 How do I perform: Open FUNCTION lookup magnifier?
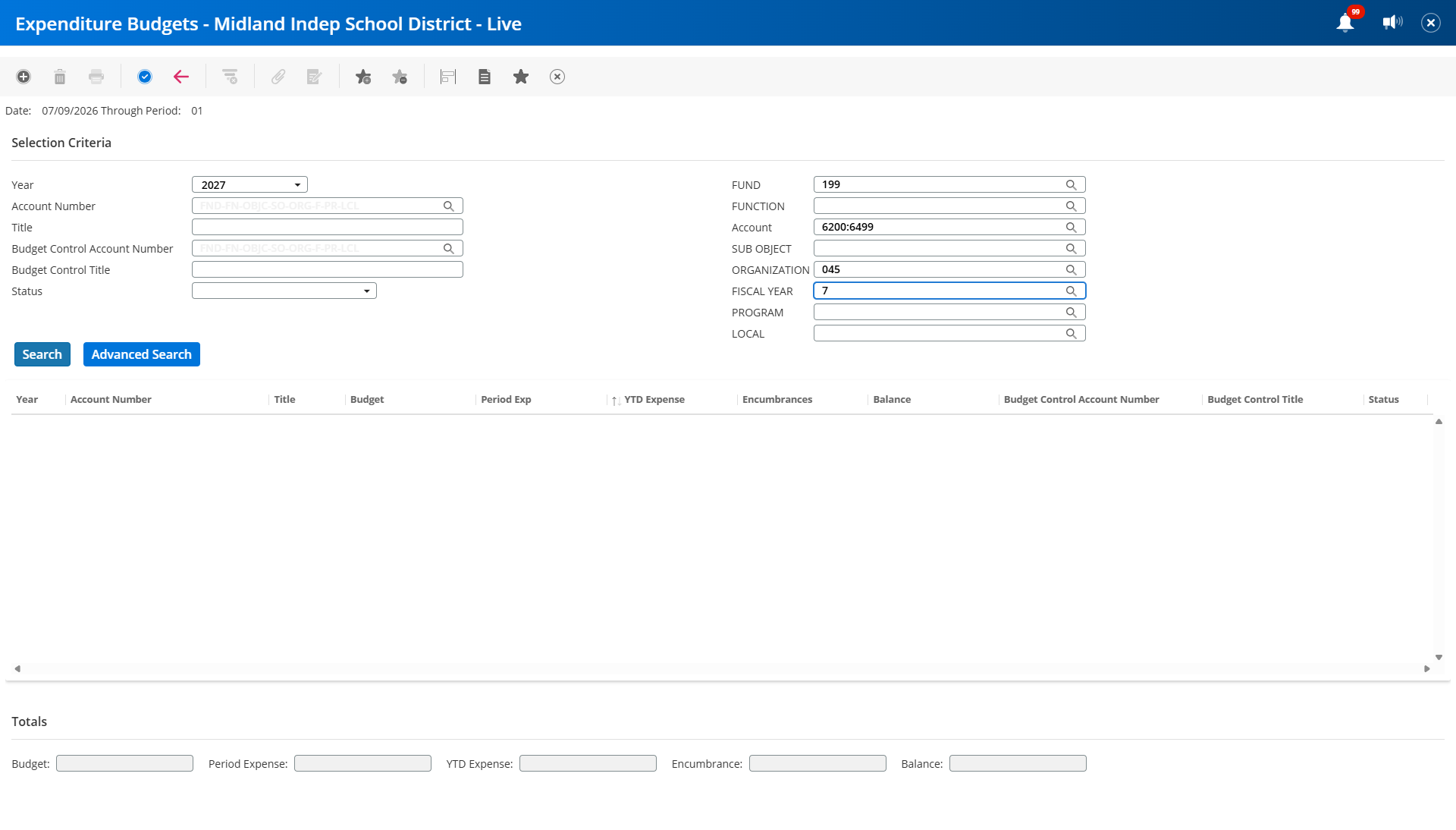click(x=1071, y=206)
